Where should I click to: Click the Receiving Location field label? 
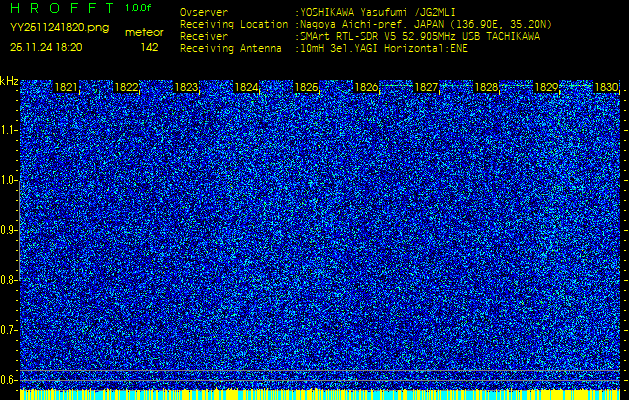click(x=234, y=24)
